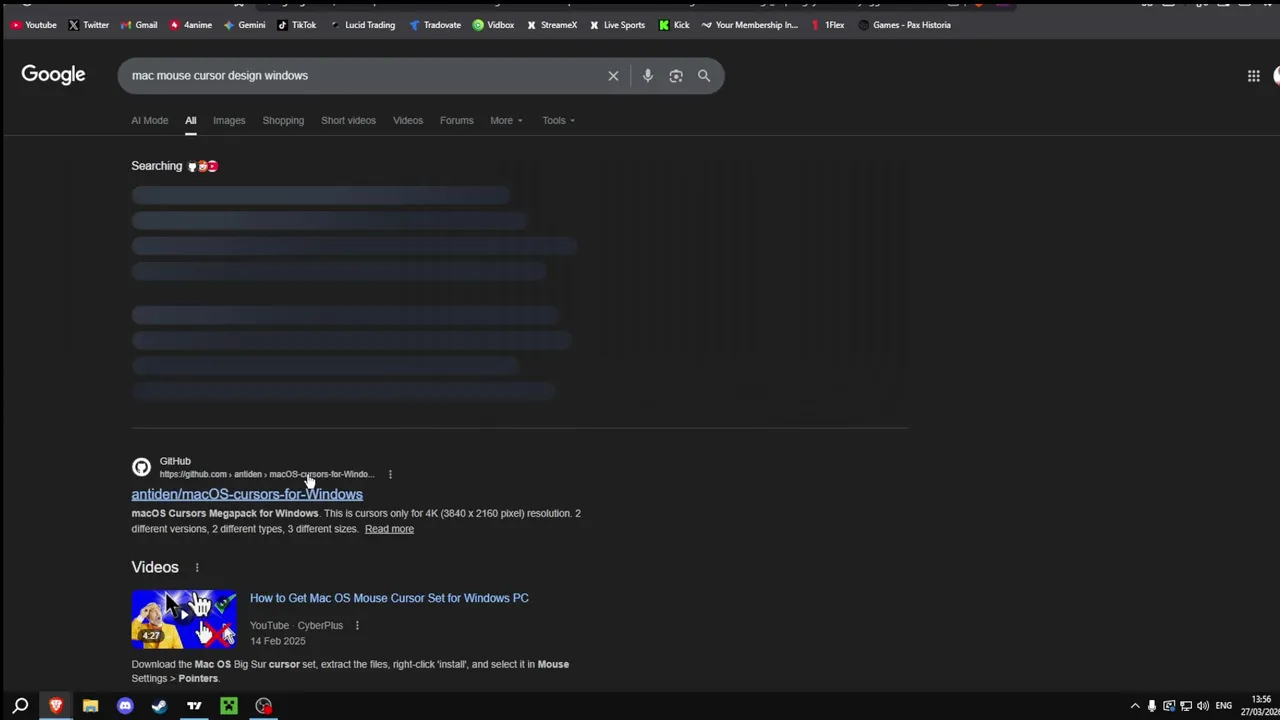Switch to the Images tab

[x=229, y=120]
